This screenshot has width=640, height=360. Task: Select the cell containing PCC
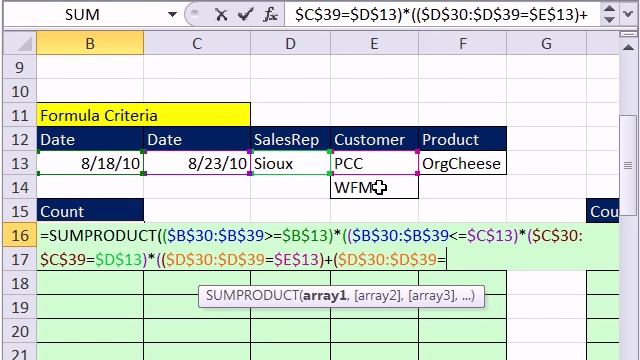click(374, 163)
